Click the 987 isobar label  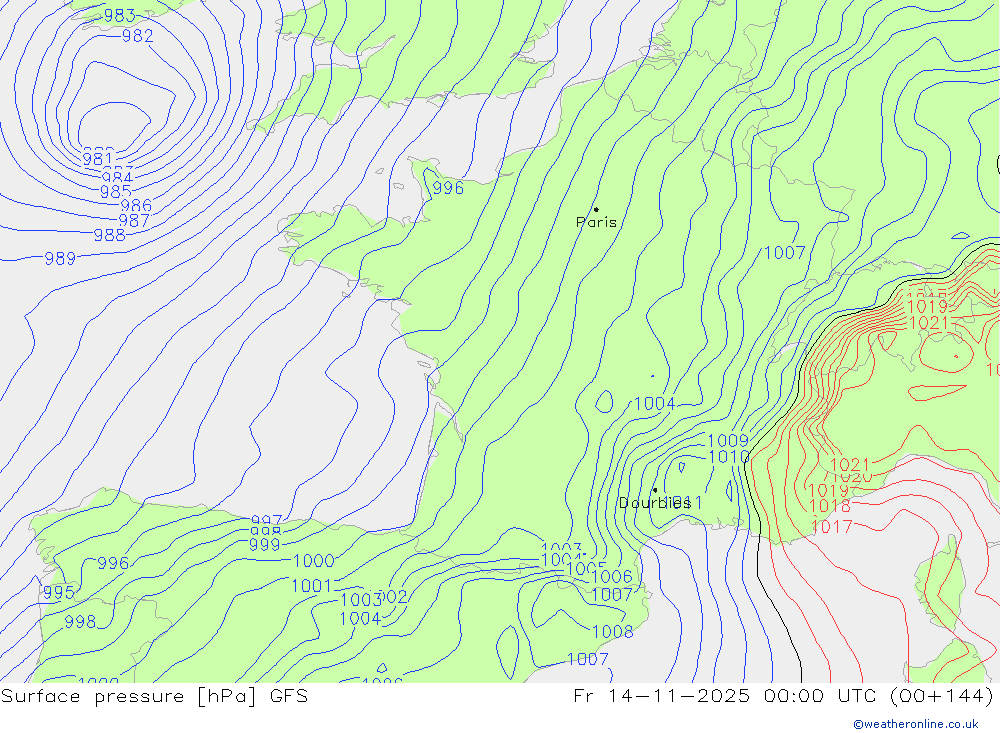134,221
